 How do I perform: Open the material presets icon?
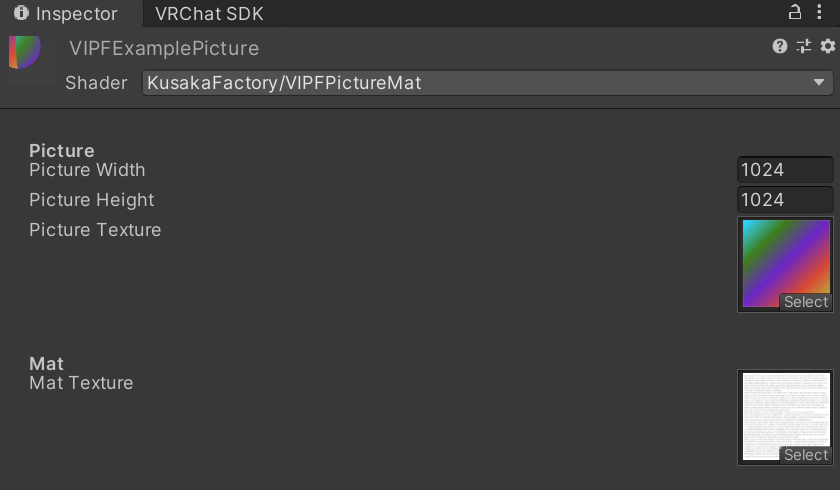coord(804,46)
